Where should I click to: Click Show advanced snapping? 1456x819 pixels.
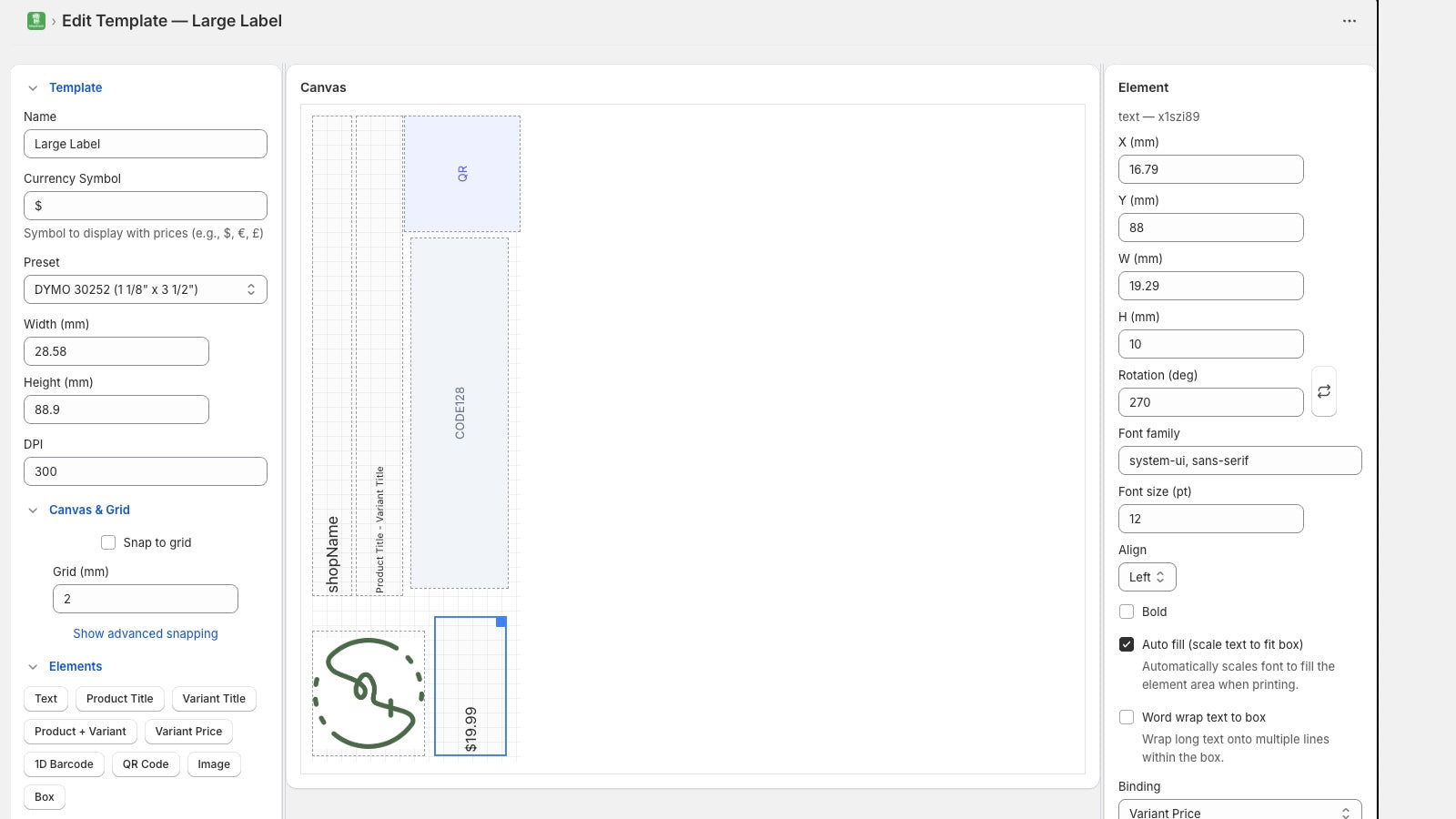tap(145, 633)
